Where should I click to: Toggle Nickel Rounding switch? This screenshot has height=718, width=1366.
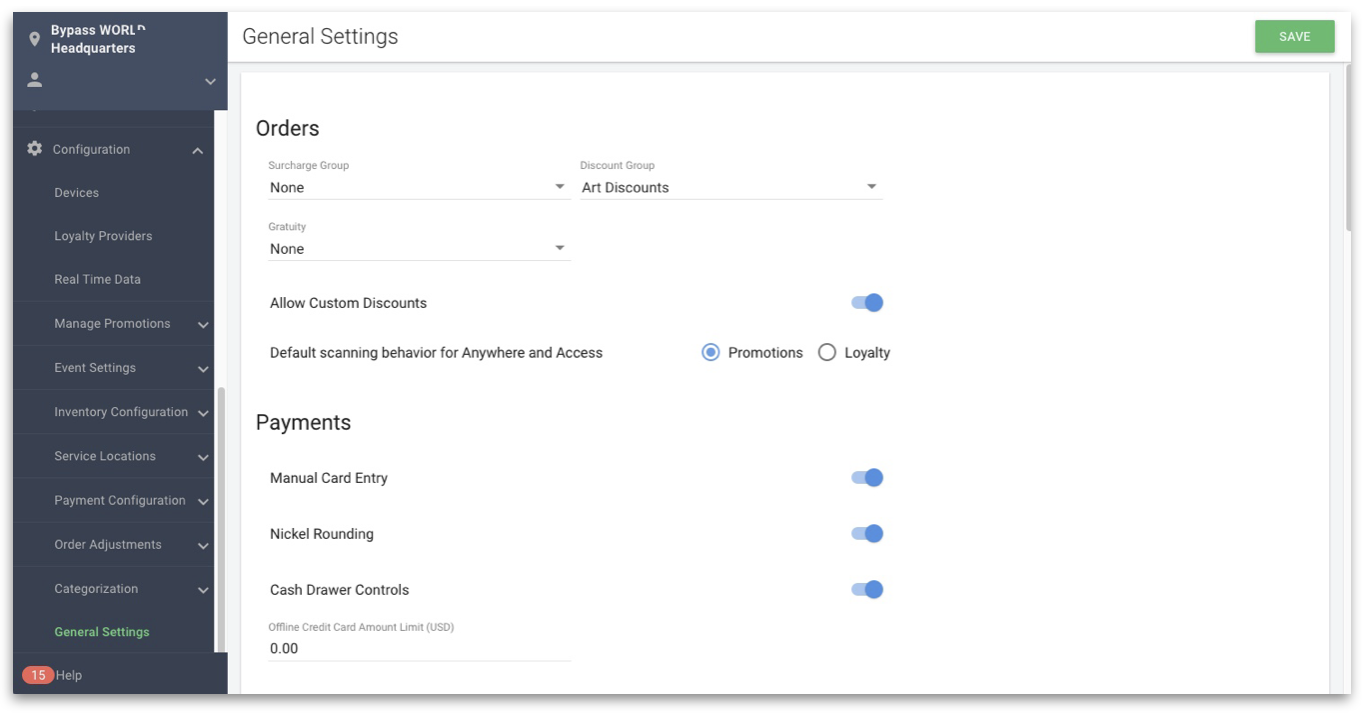click(x=867, y=533)
